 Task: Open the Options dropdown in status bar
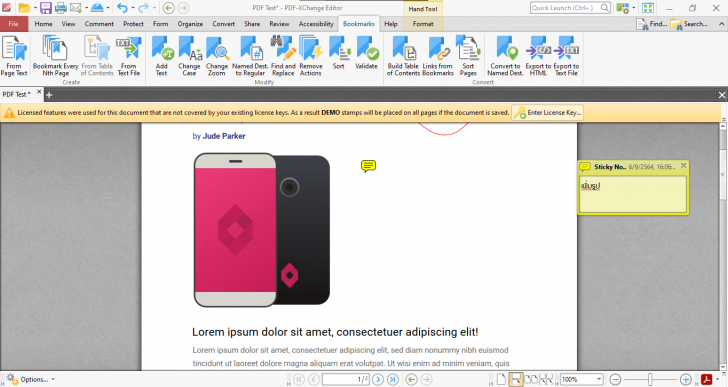point(31,379)
